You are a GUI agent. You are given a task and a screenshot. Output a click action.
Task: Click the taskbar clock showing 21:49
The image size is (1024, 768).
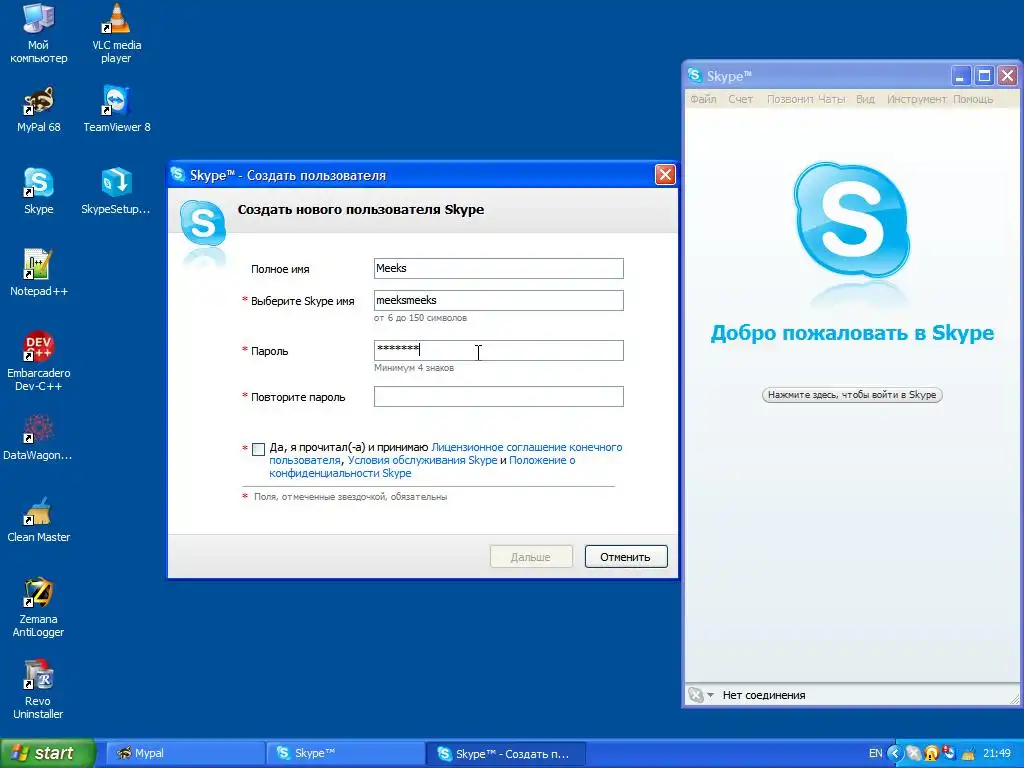tap(997, 754)
